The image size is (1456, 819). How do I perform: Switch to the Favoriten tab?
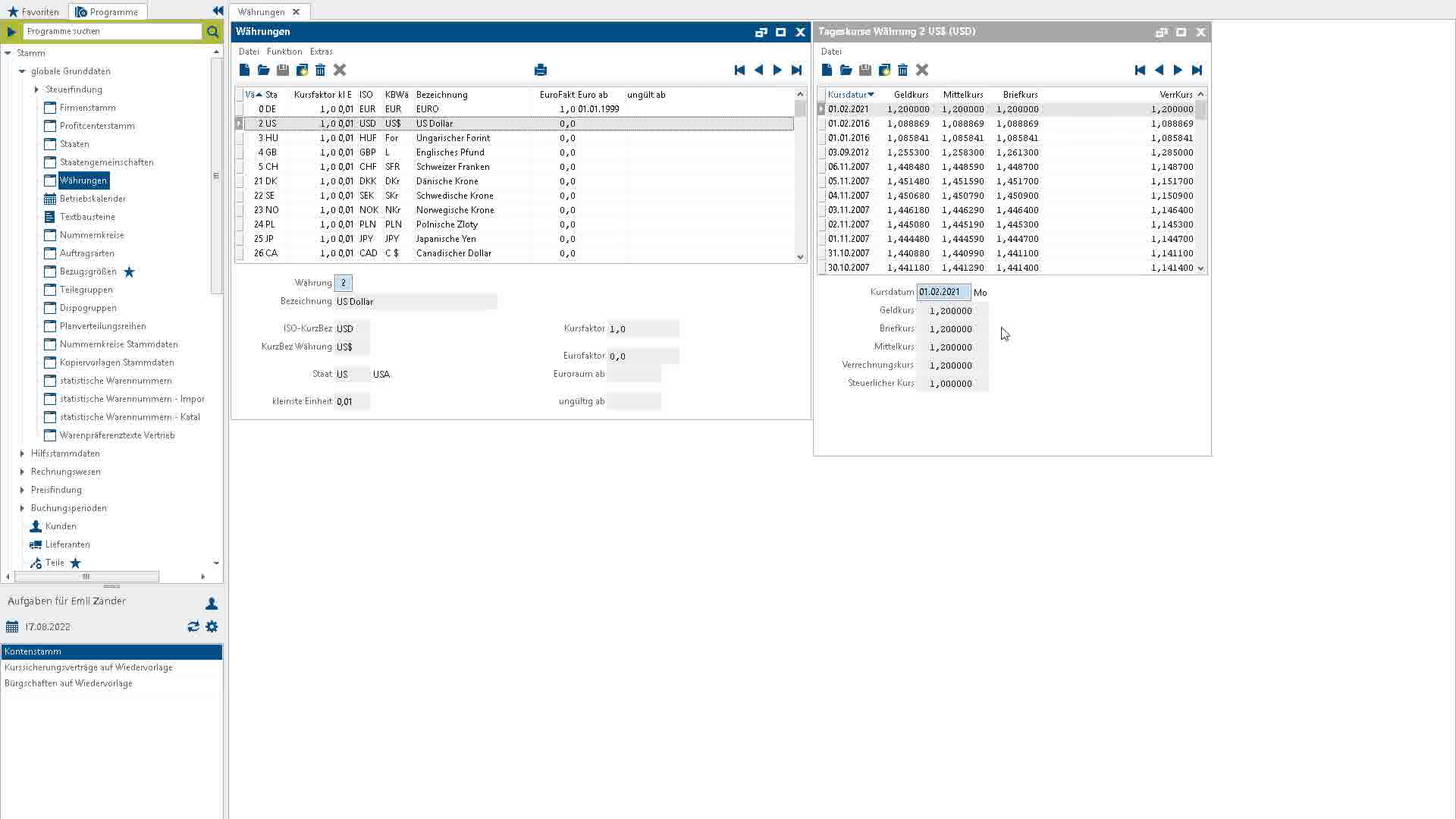33,11
